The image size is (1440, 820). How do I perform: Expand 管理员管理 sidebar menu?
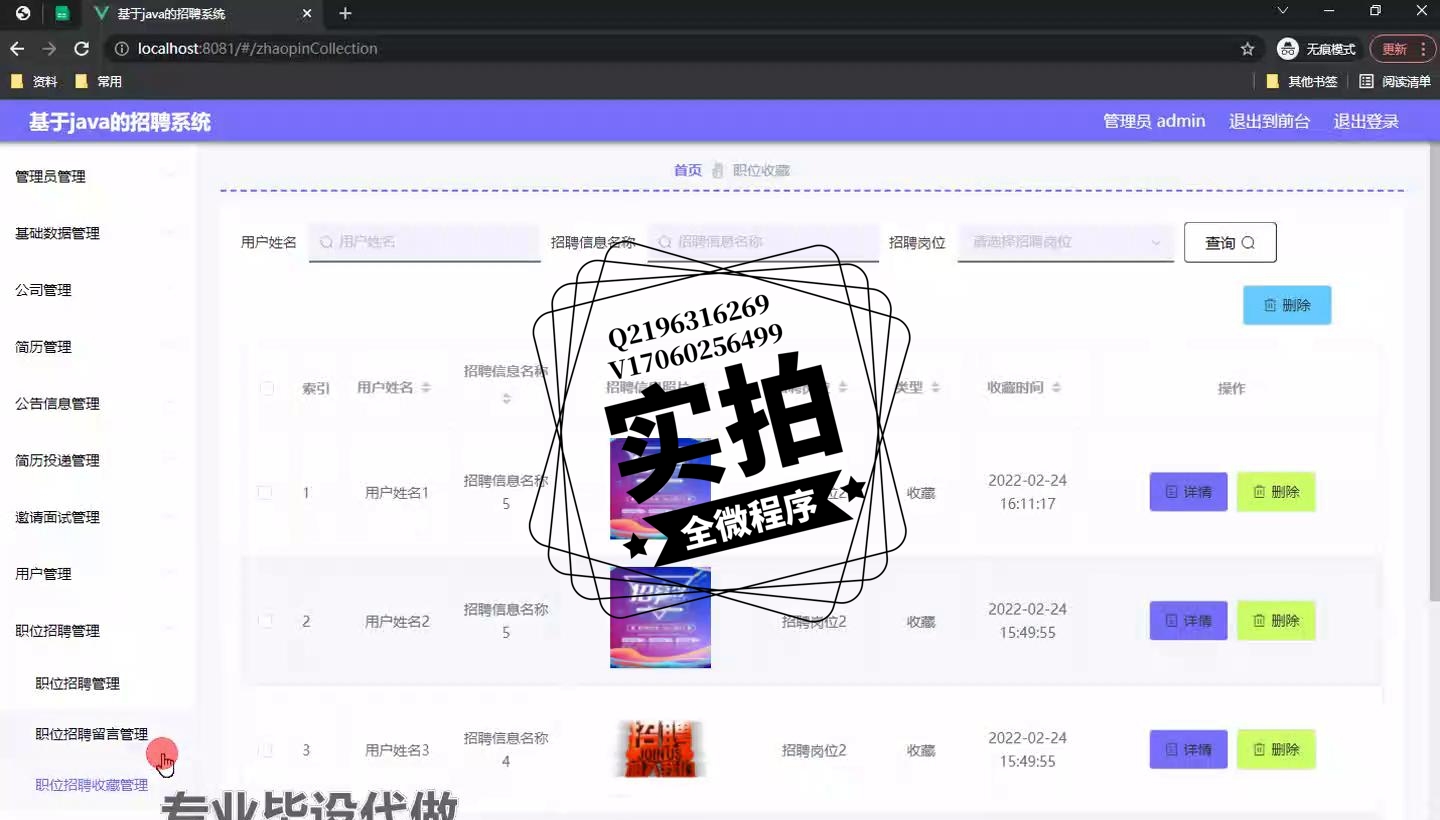[x=97, y=176]
